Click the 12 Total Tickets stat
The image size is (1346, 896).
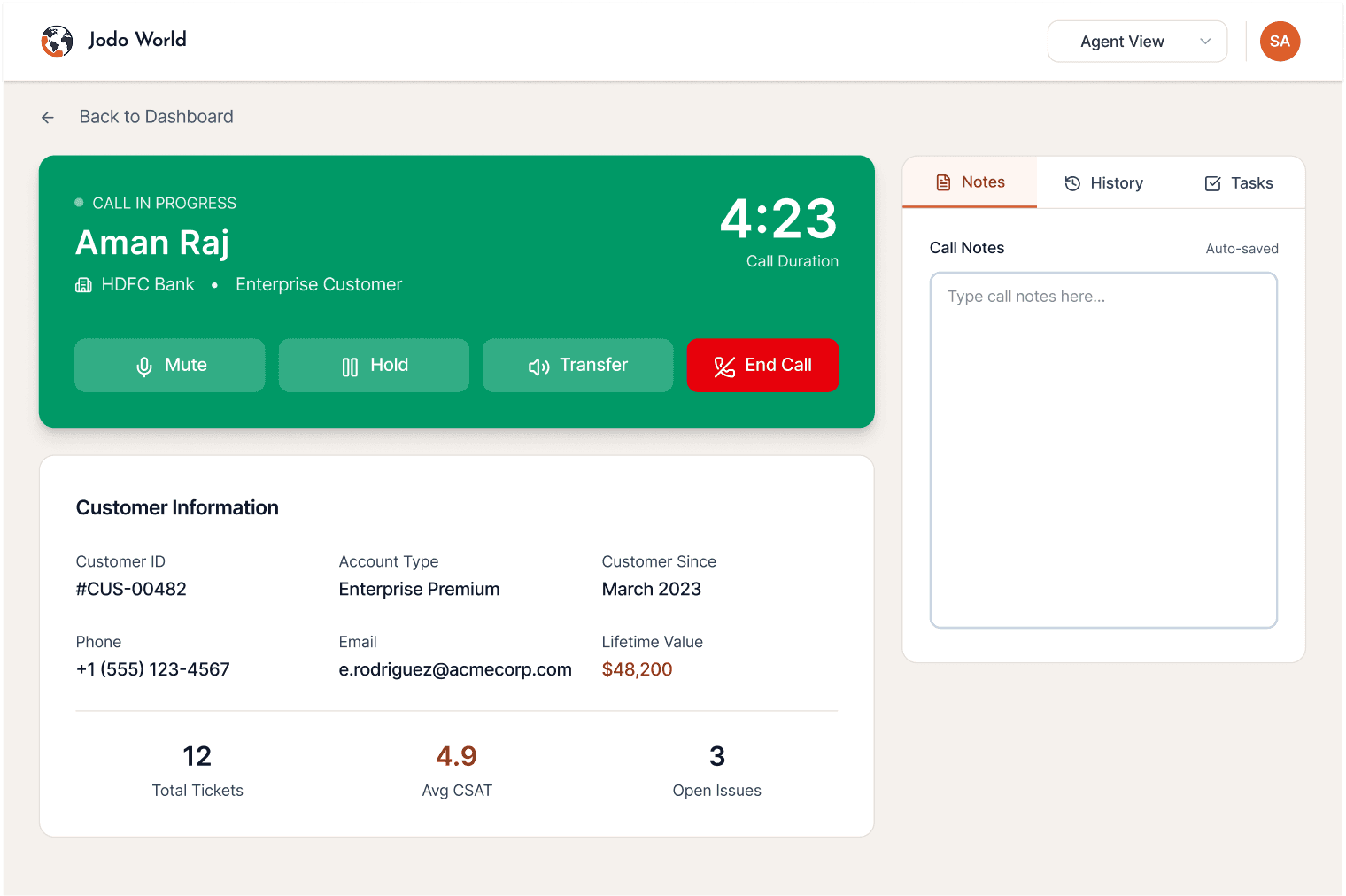(197, 771)
